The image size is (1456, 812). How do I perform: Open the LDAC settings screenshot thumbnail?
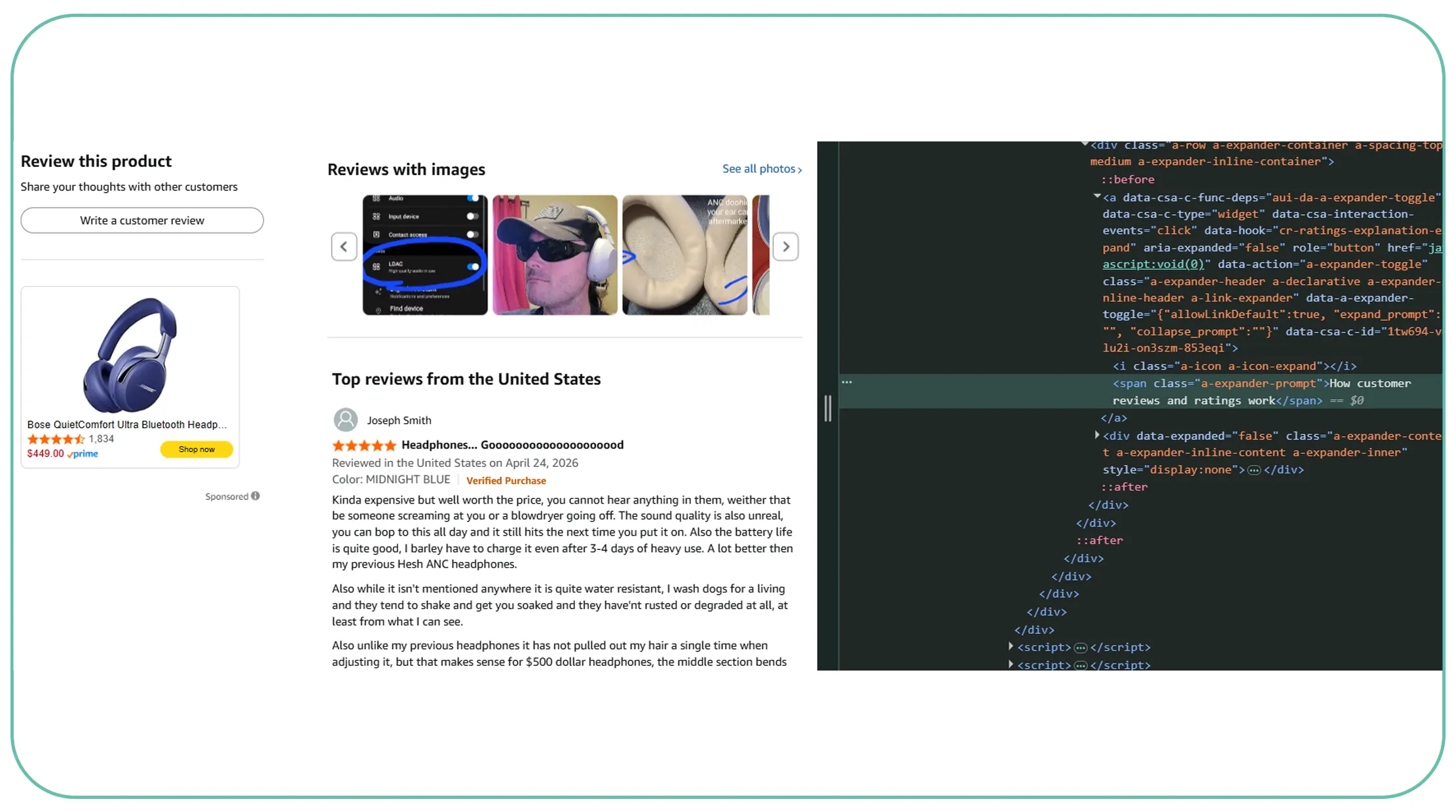tap(425, 255)
